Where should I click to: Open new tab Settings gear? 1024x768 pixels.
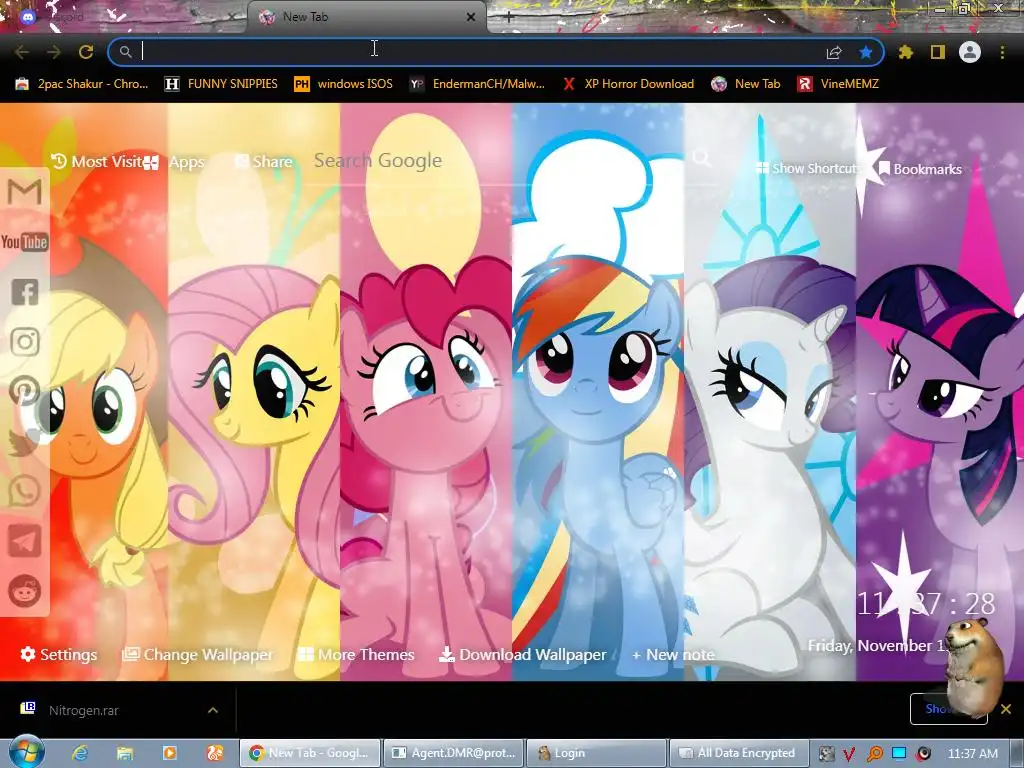[x=59, y=654]
